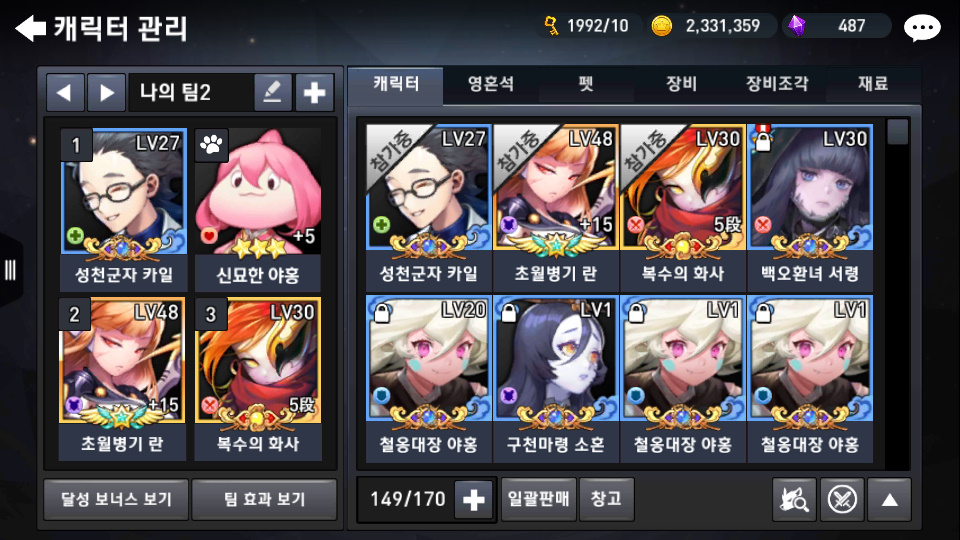The width and height of the screenshot is (960, 540).
Task: Add a new team with plus icon
Action: pos(314,92)
